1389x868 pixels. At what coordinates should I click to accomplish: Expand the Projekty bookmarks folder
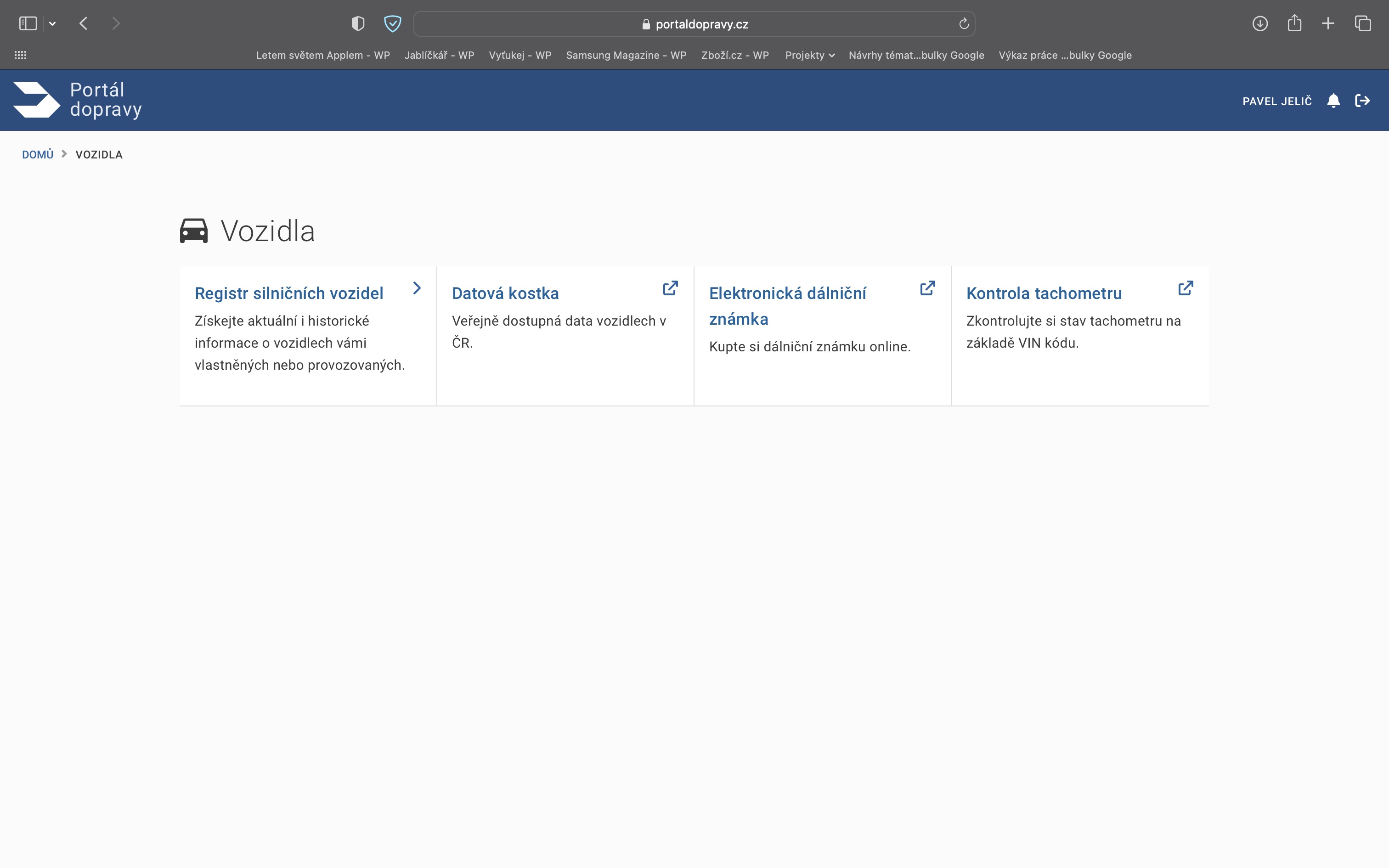pos(809,55)
